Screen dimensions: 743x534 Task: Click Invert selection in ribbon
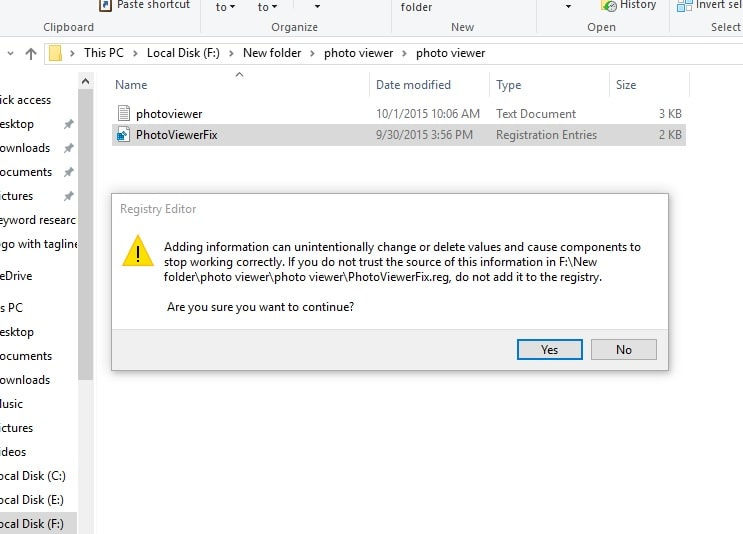(709, 5)
